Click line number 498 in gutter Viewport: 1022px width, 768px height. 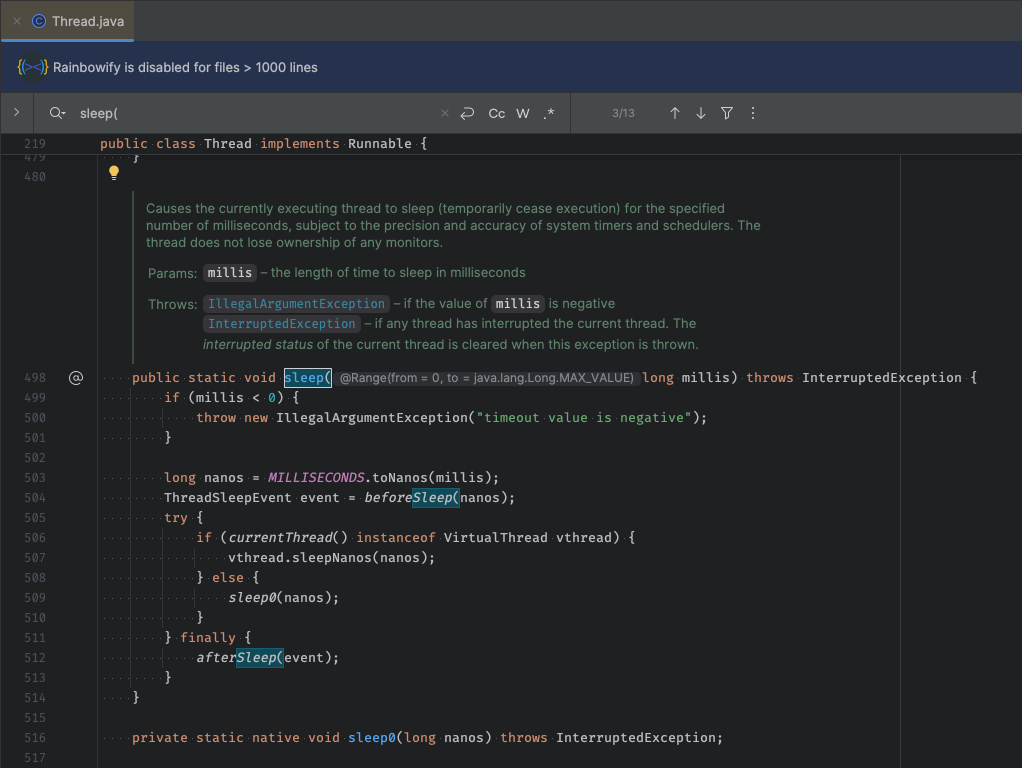[x=35, y=377]
